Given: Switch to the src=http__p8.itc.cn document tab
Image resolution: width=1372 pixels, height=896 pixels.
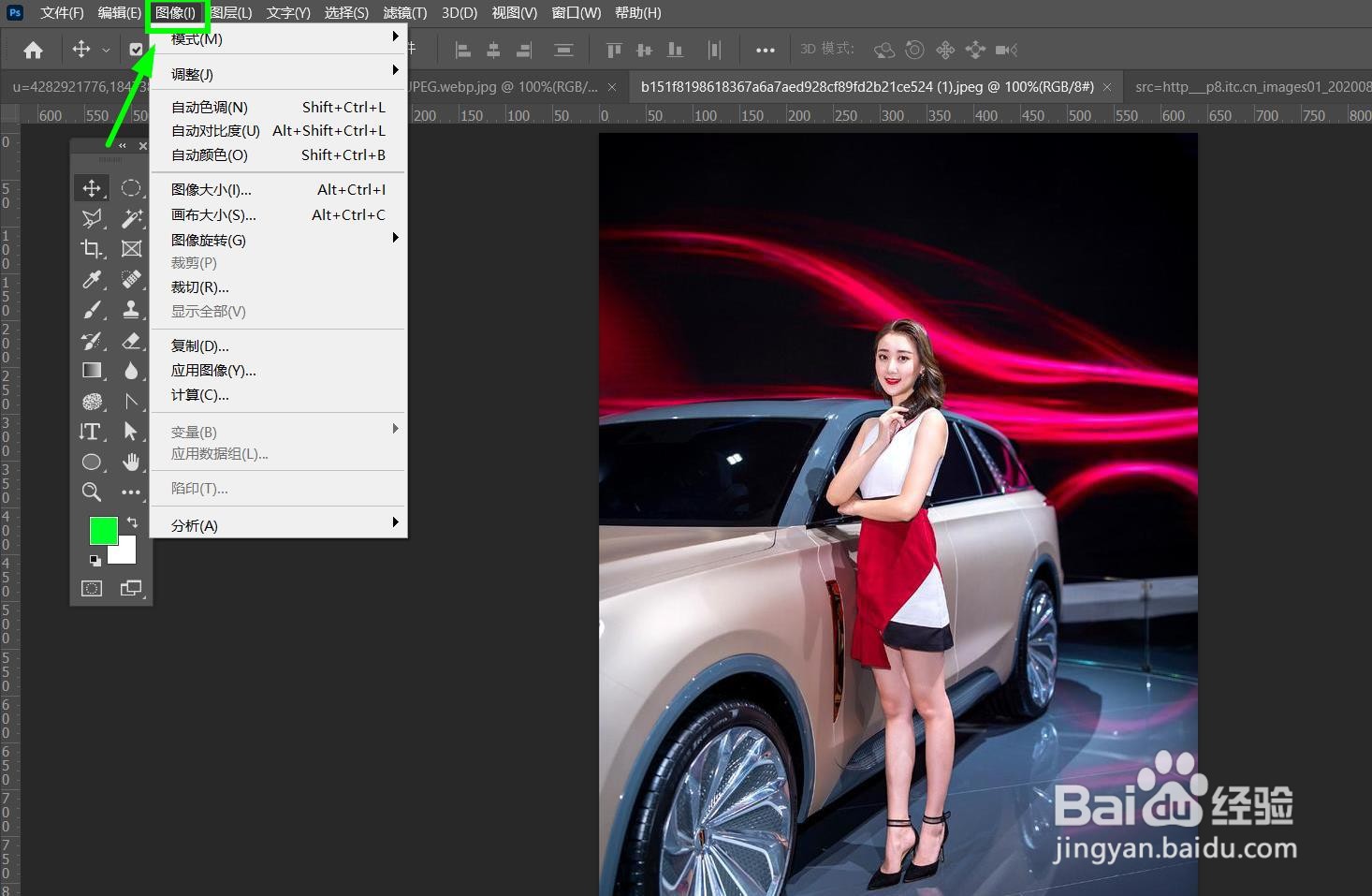Looking at the screenshot, I should [1252, 86].
